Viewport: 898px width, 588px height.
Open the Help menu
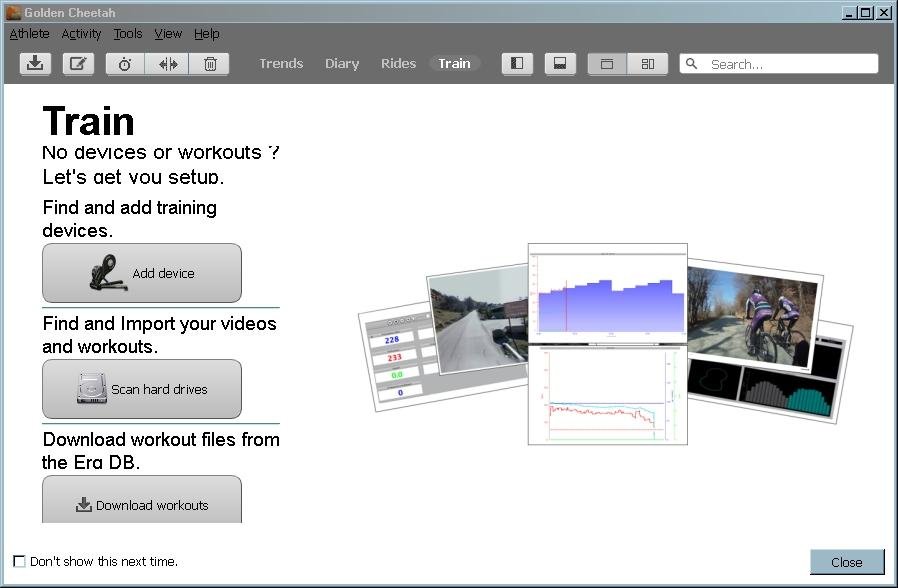click(x=207, y=34)
